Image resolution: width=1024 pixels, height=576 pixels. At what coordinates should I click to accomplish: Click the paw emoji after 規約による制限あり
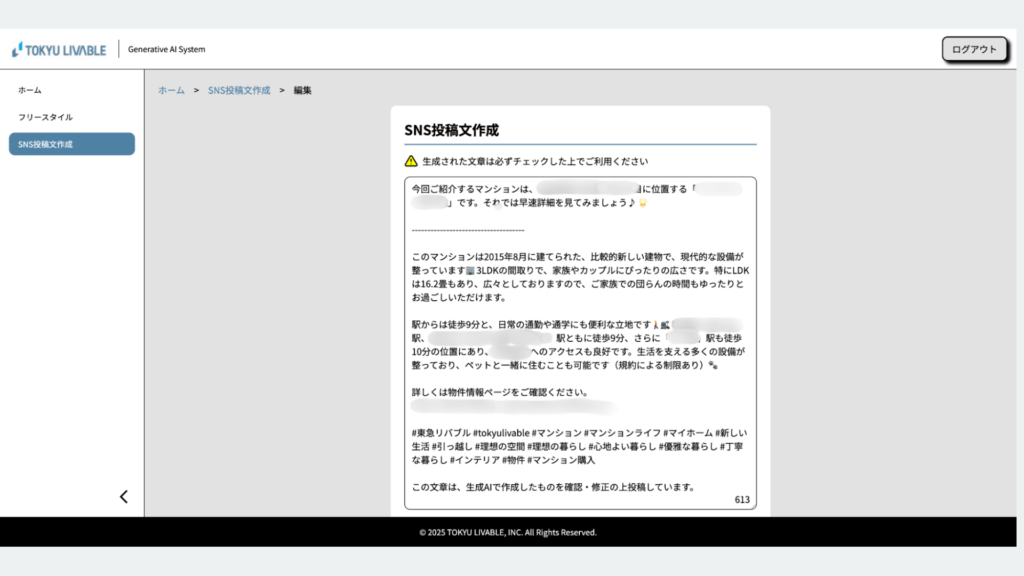[x=713, y=366]
